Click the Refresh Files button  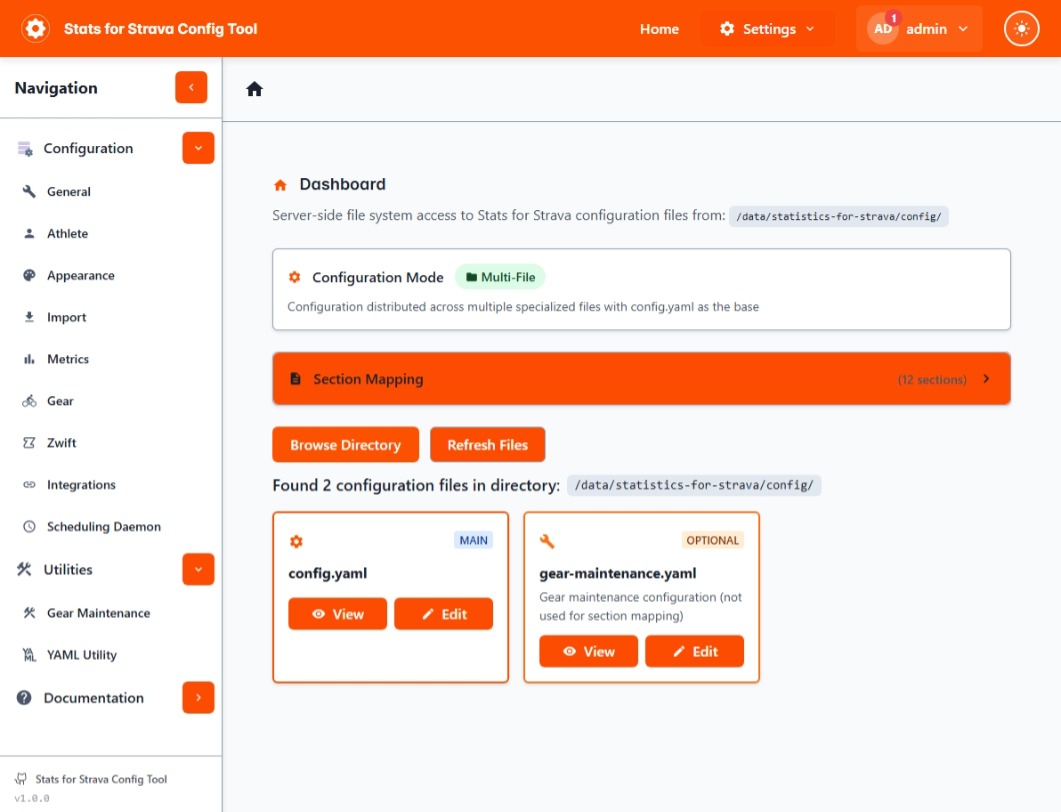(x=487, y=445)
